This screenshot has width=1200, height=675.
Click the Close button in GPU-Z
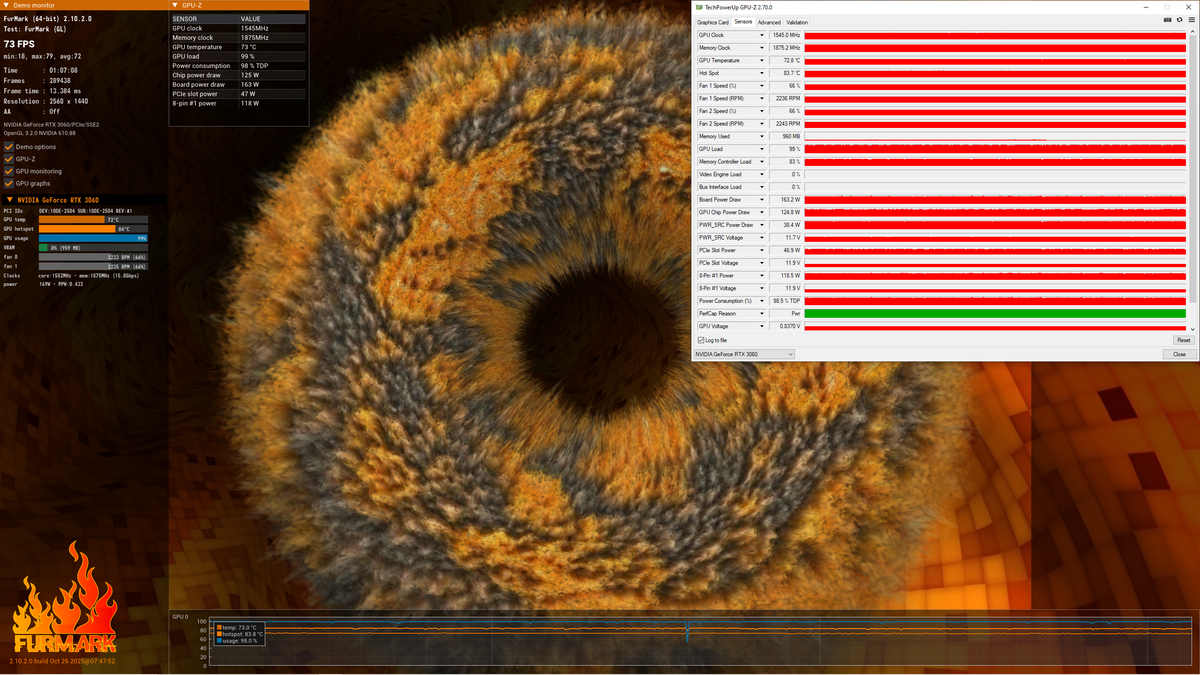[1180, 354]
